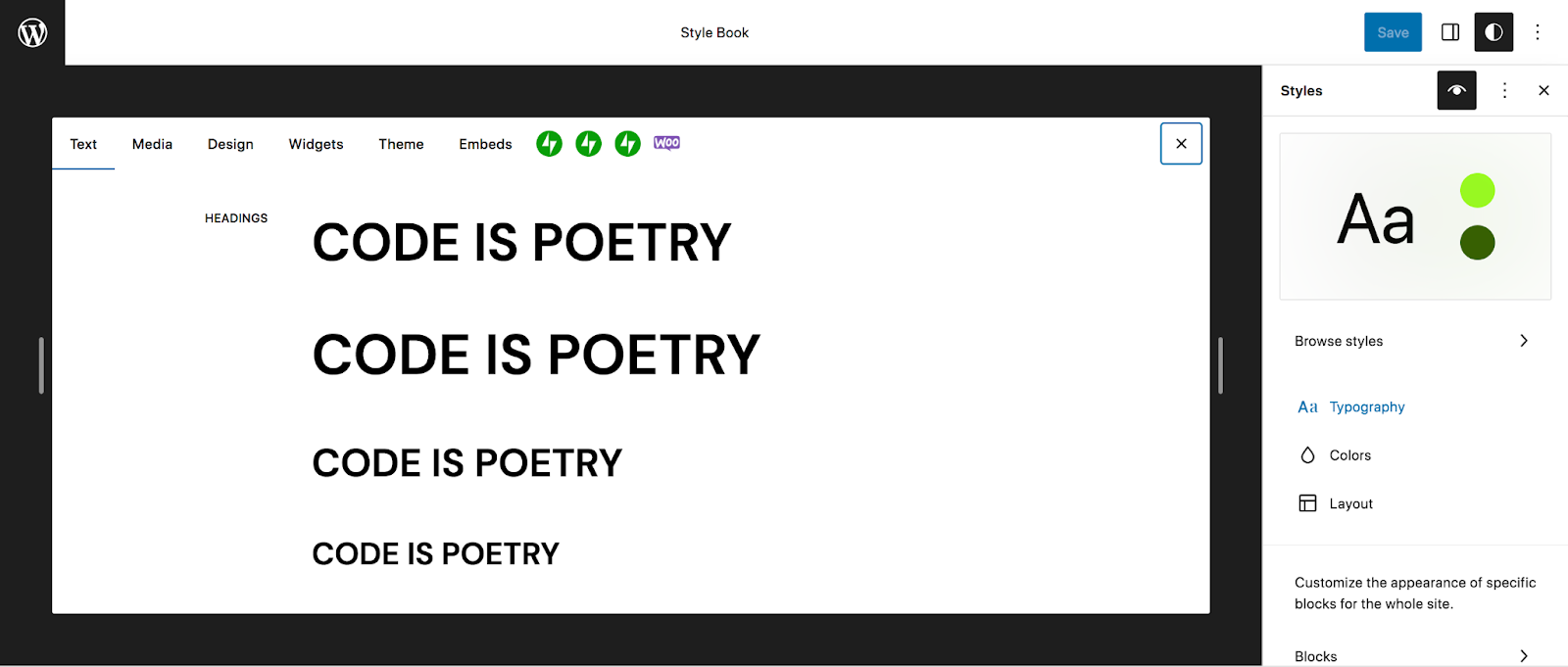Screen dimensions: 1568x667
Task: Select the third green Jetpack icon tab
Action: (627, 144)
